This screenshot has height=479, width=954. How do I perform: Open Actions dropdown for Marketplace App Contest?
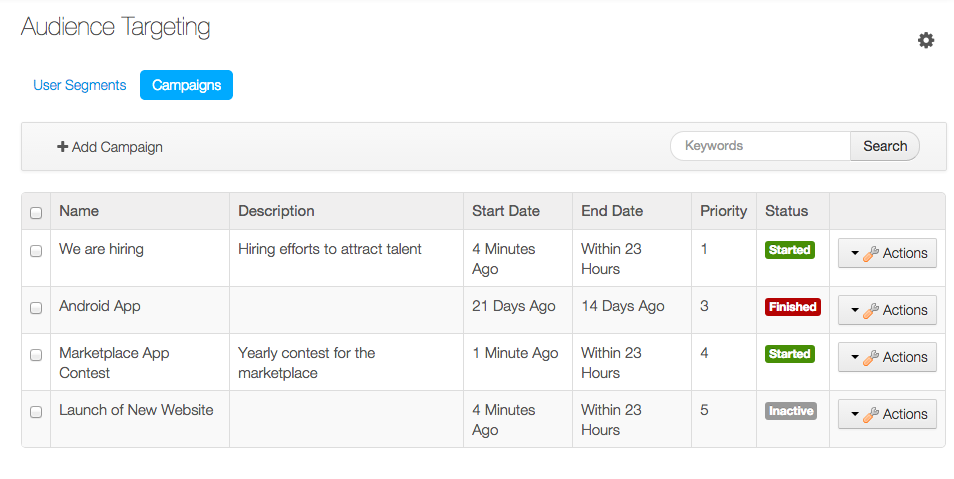tap(887, 357)
